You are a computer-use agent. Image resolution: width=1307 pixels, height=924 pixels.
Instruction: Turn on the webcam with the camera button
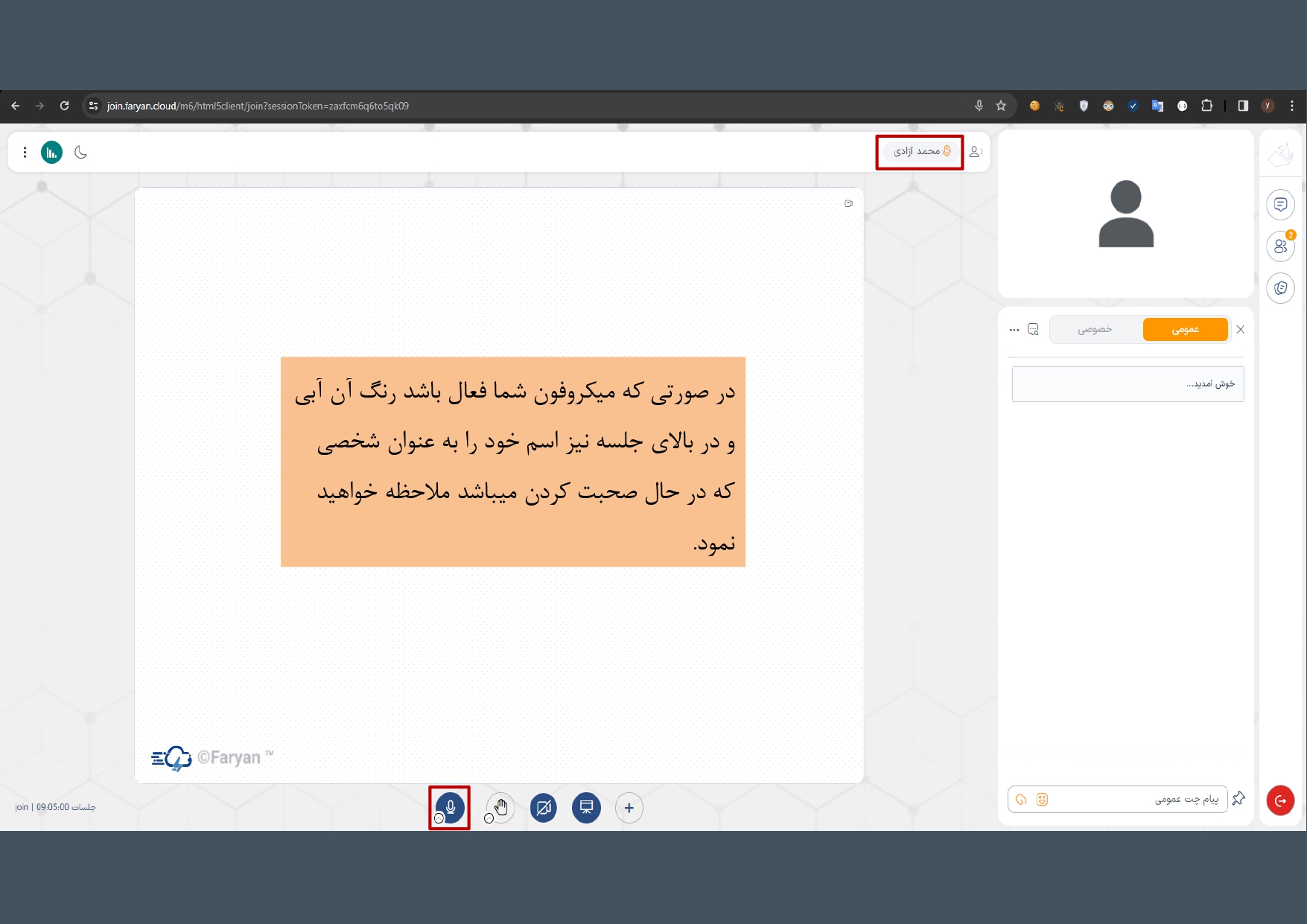(x=544, y=807)
